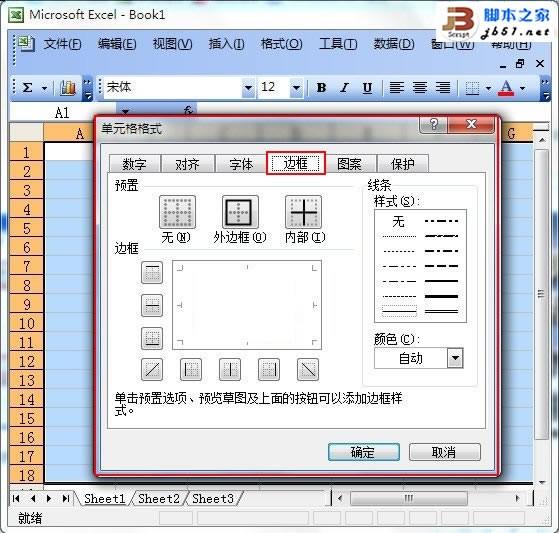559x533 pixels.
Task: Select the Inside (内部) border preset
Action: (x=303, y=212)
